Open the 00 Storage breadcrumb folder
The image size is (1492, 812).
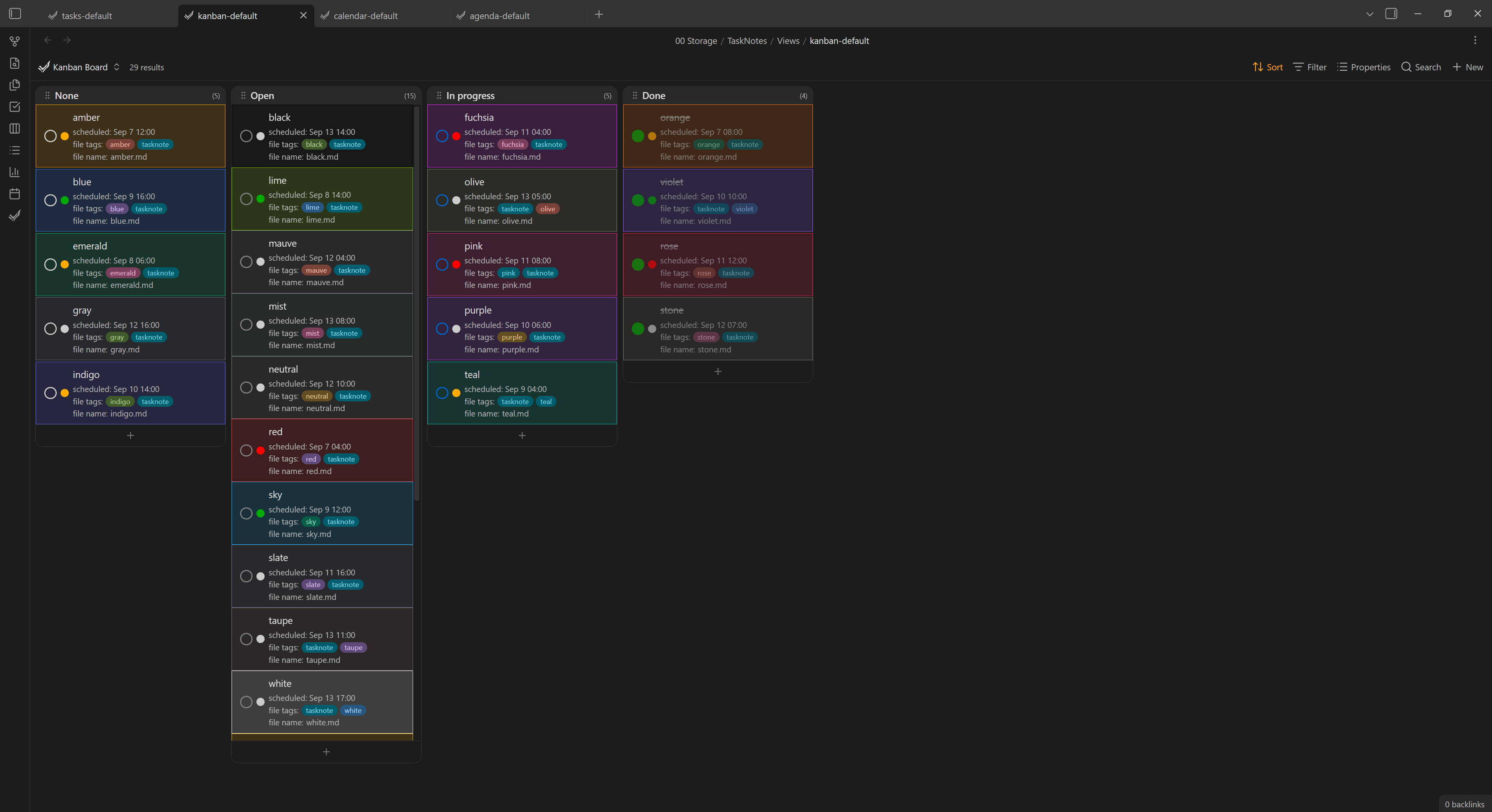click(695, 40)
